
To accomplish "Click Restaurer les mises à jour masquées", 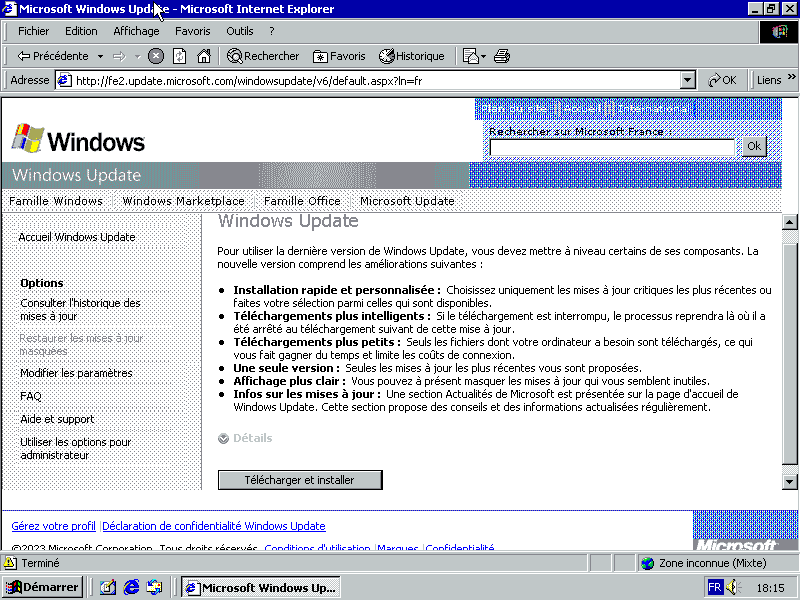I will coord(82,344).
